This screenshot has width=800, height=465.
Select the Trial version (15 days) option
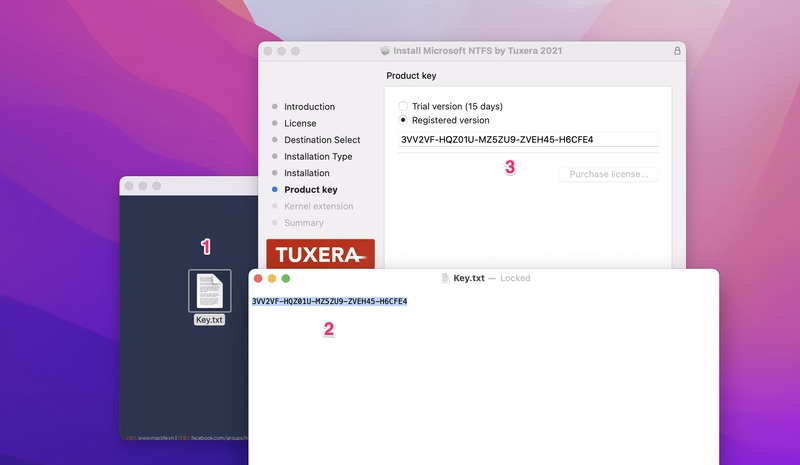(x=403, y=106)
